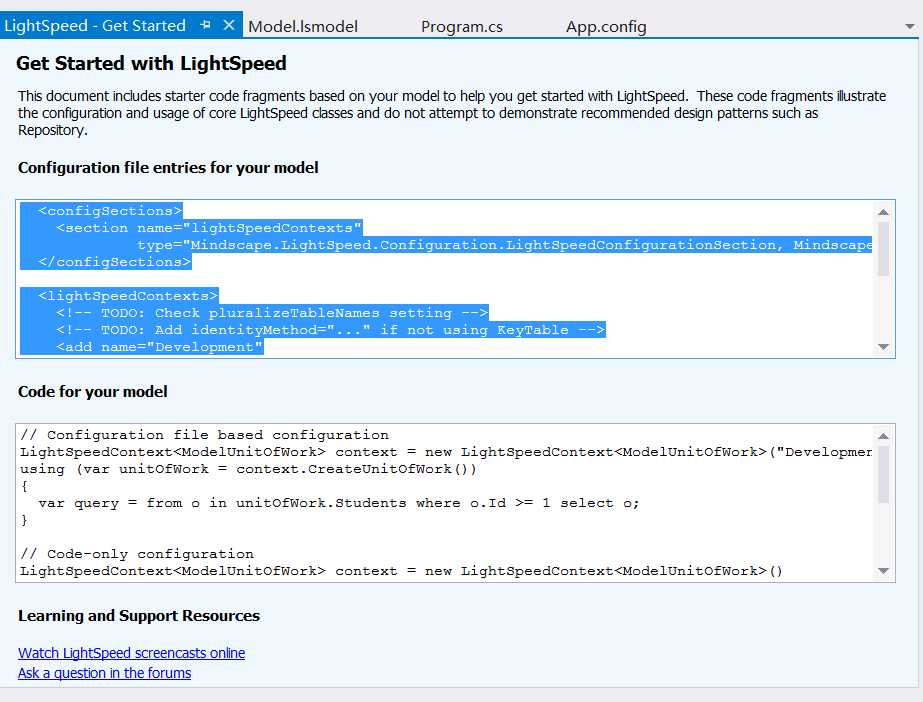Open Ask a question in the forums link
This screenshot has height=702, width=923.
(104, 673)
